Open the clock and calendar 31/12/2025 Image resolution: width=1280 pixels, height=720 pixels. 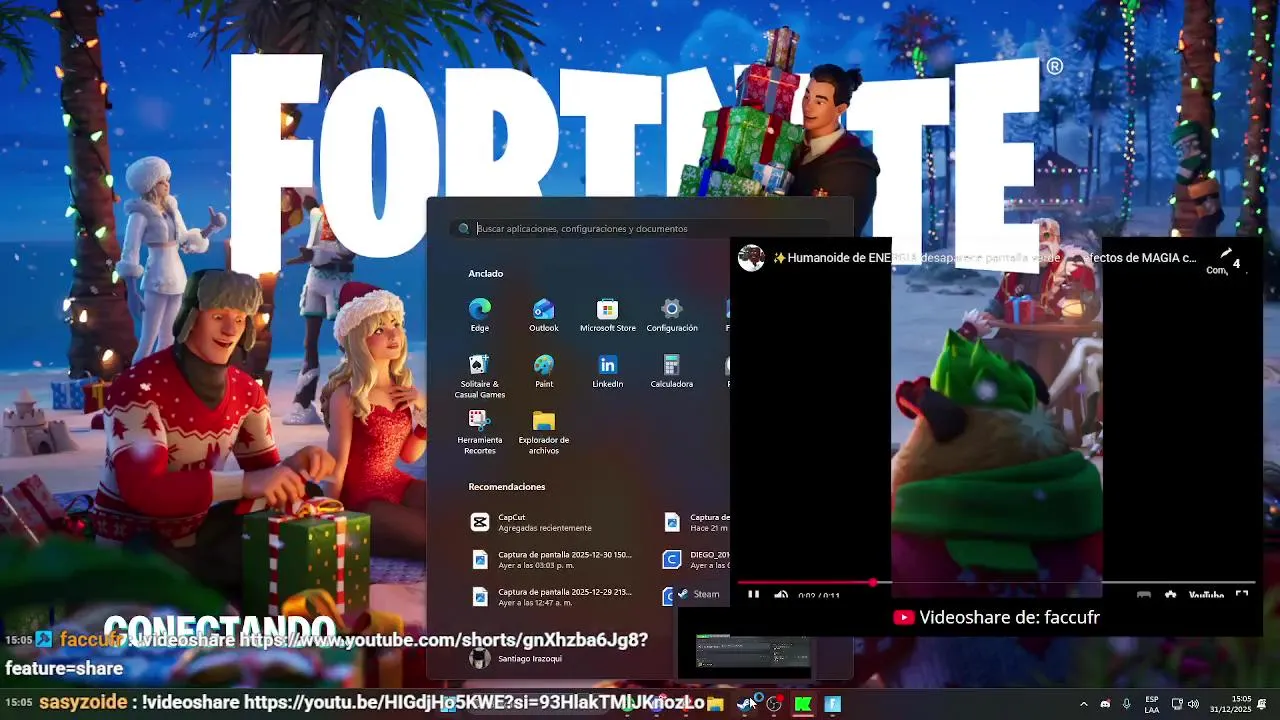1230,704
